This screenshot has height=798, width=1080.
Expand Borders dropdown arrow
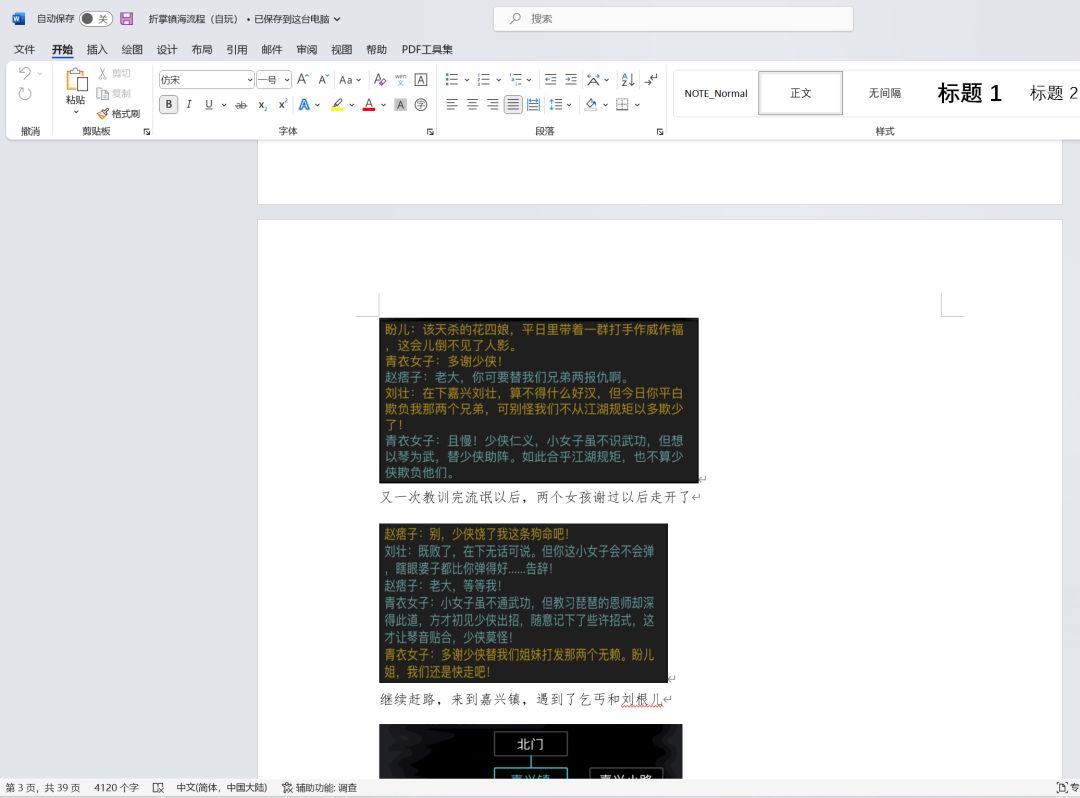click(x=637, y=105)
